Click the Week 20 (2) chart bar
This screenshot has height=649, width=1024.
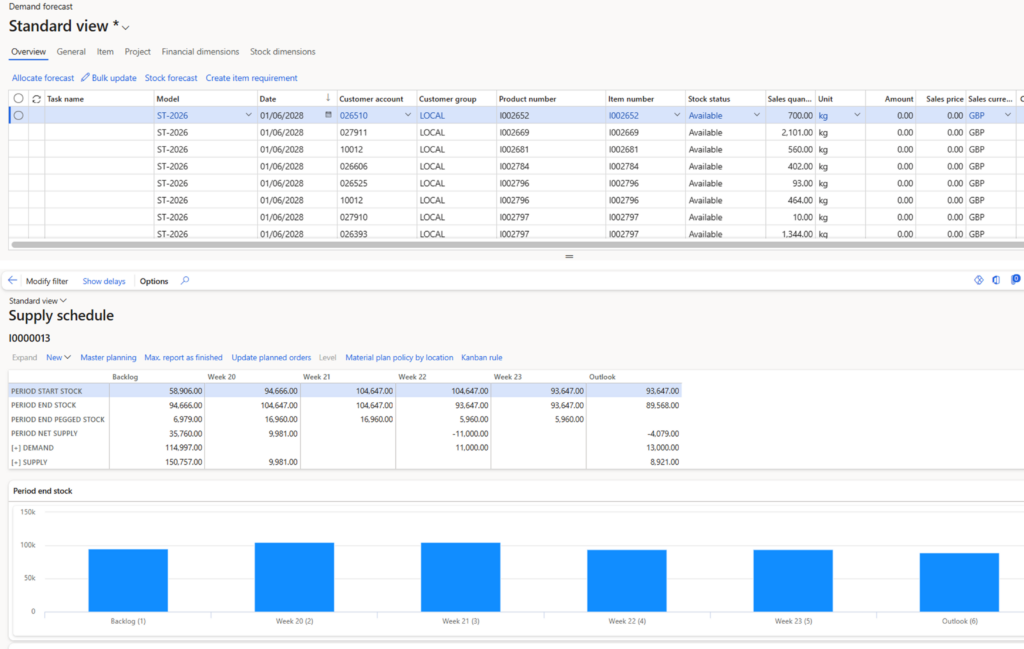click(x=295, y=577)
